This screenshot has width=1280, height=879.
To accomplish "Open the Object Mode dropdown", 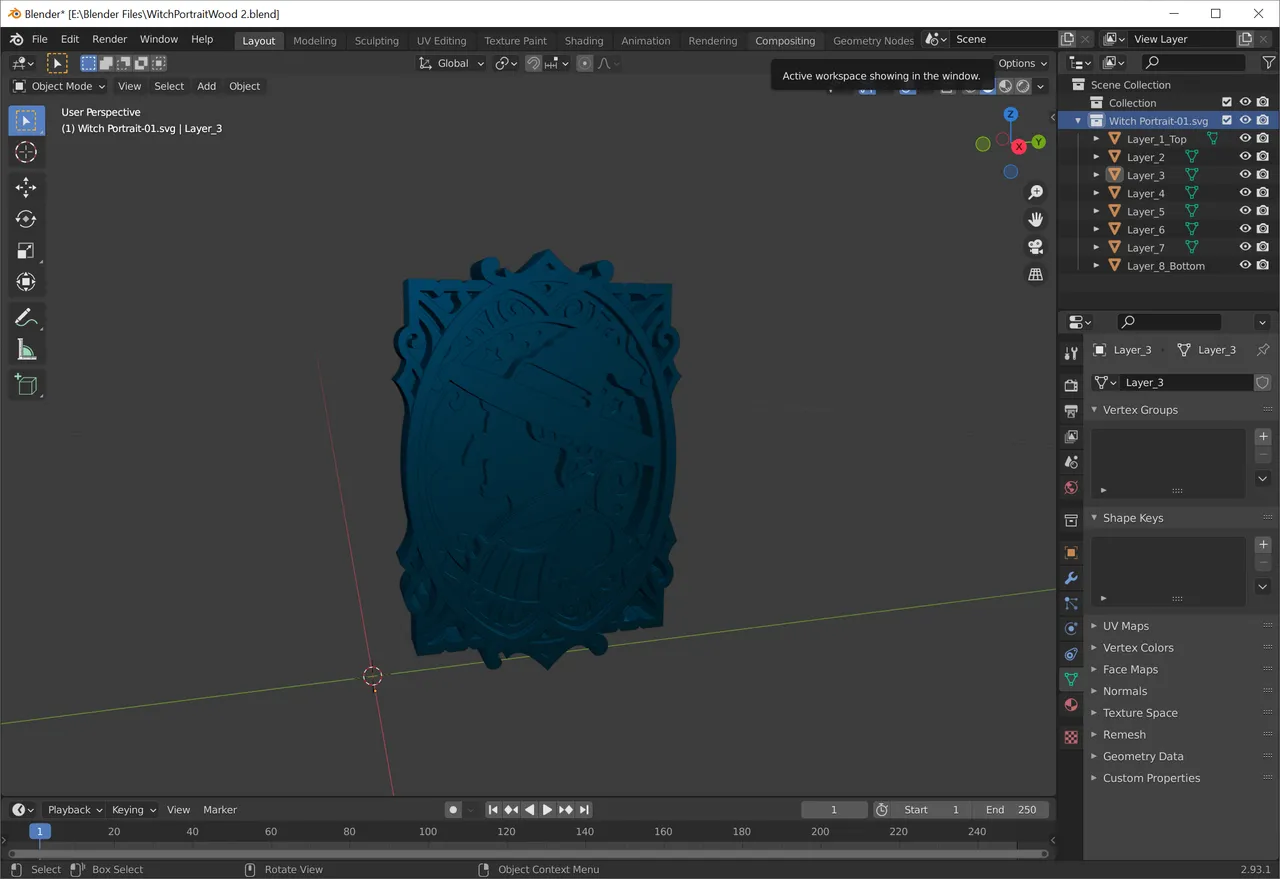I will click(59, 86).
